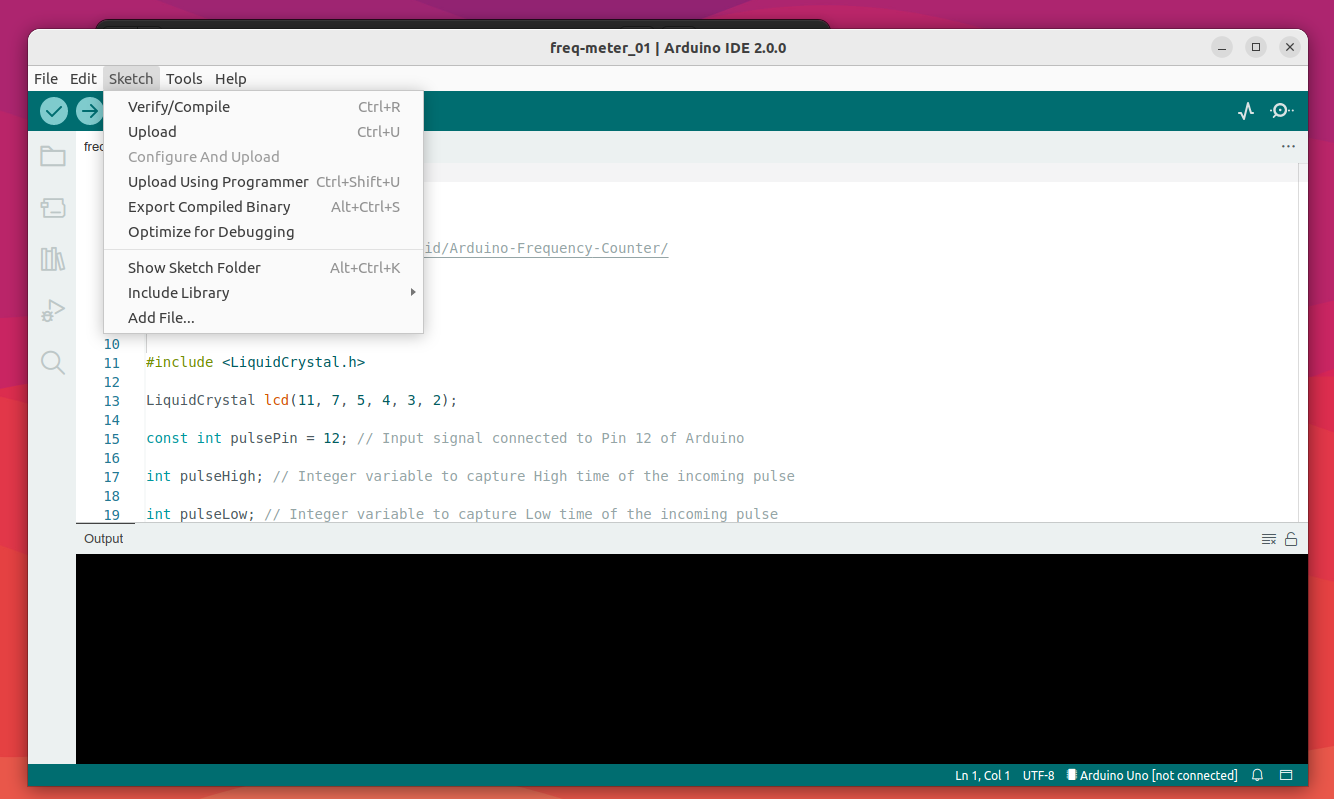Click the Upload arrow toolbar button
Screen dimensions: 1334x799
(x=90, y=111)
